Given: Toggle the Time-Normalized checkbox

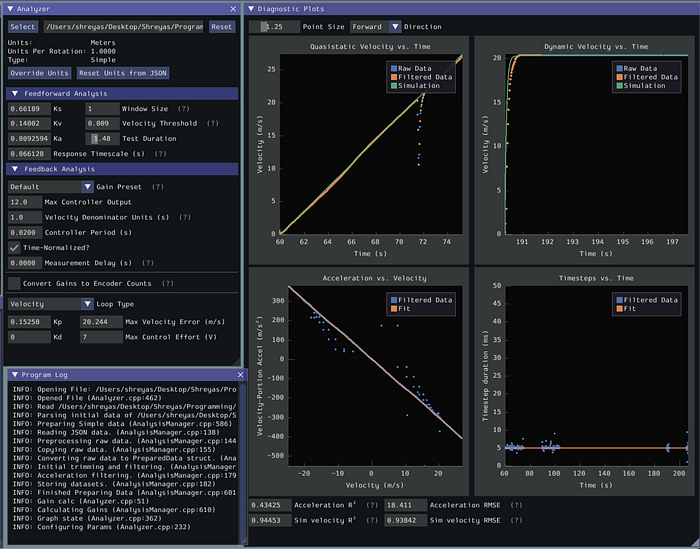Looking at the screenshot, I should pos(14,248).
